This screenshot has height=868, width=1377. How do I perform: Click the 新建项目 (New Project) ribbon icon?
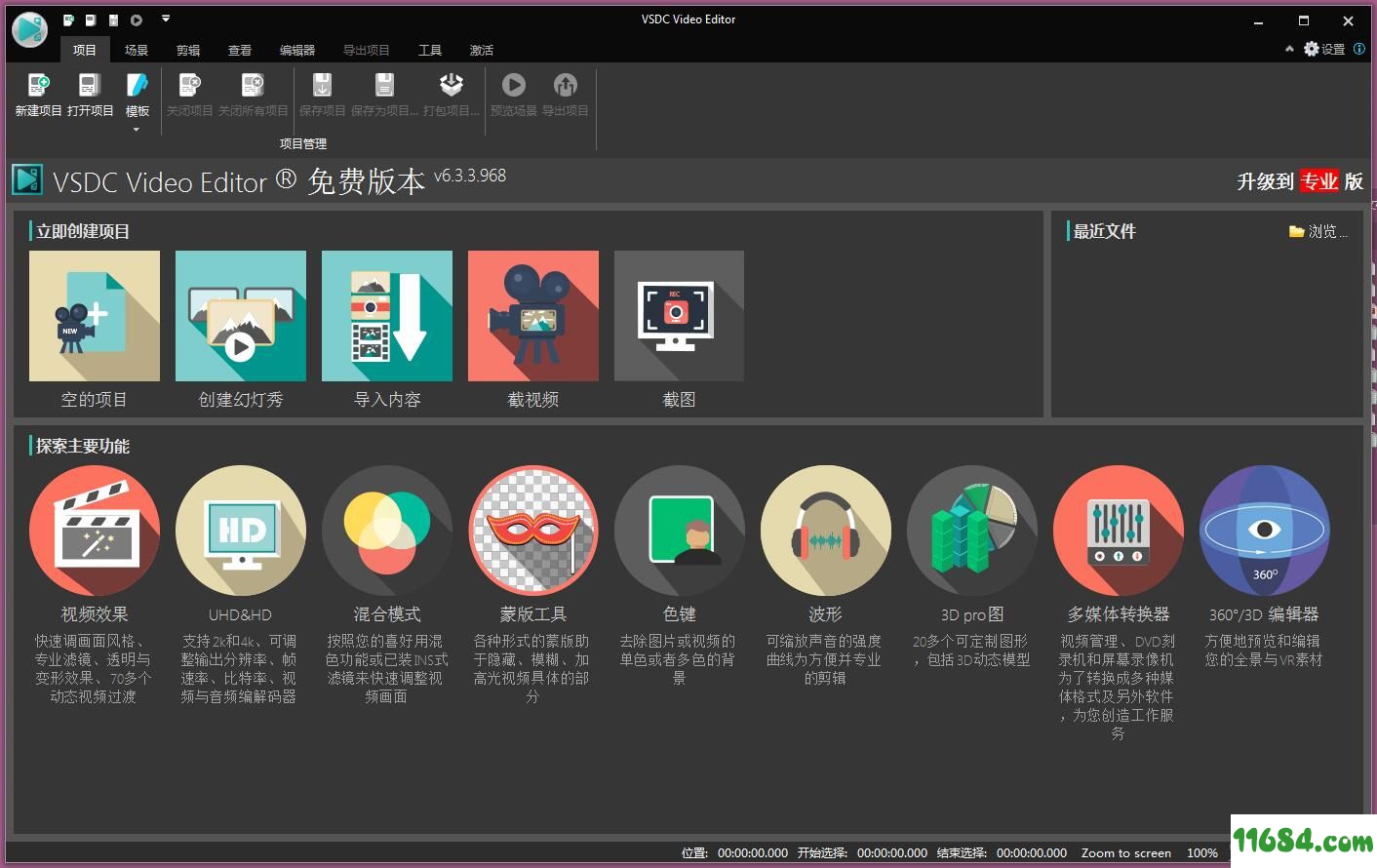38,86
